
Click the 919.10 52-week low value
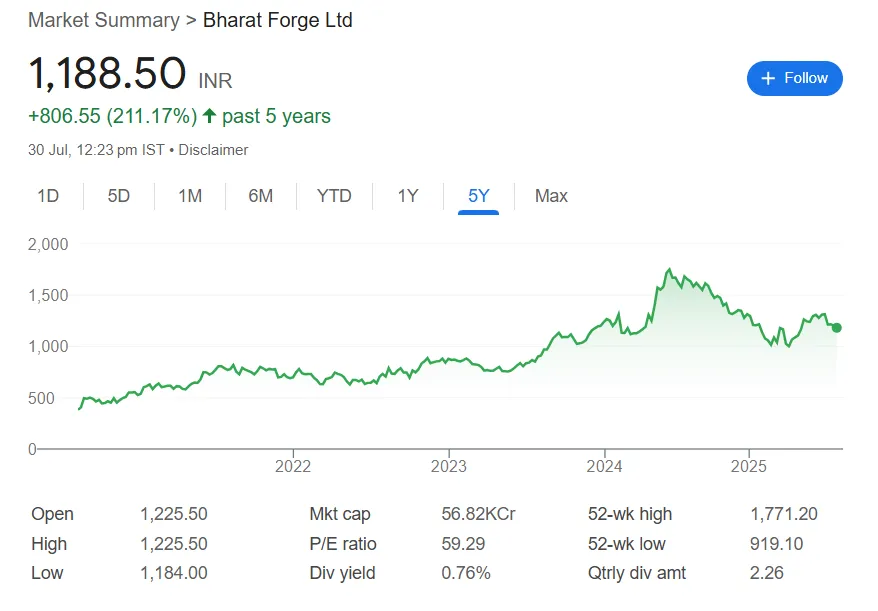(777, 544)
